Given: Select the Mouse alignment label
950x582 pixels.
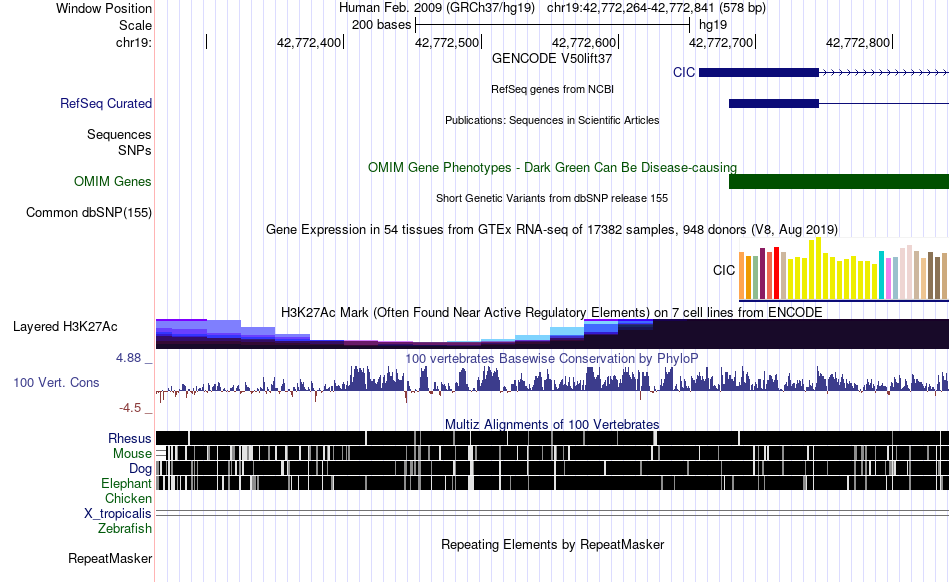Looking at the screenshot, I should 132,454.
